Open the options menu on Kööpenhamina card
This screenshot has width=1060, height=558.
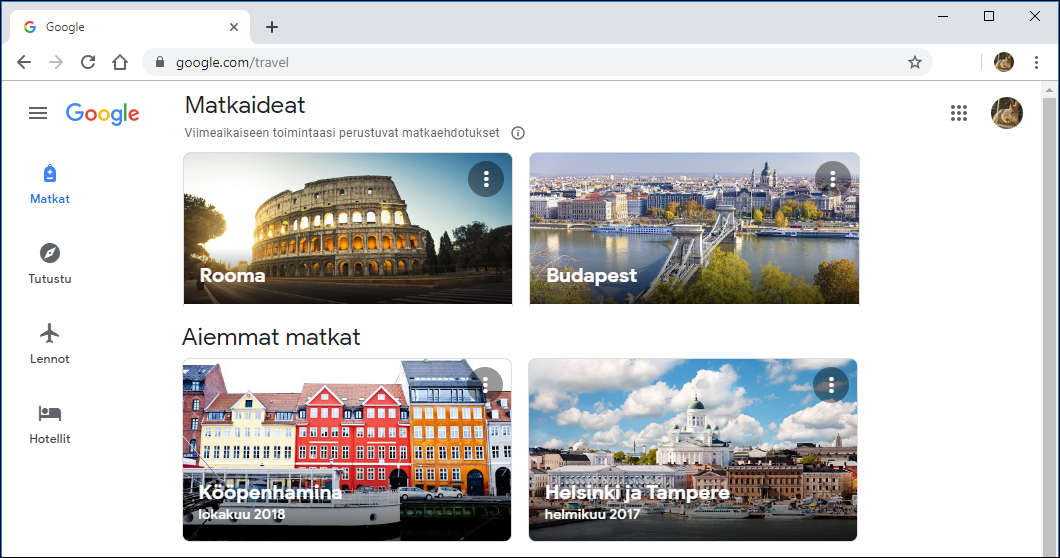[485, 385]
